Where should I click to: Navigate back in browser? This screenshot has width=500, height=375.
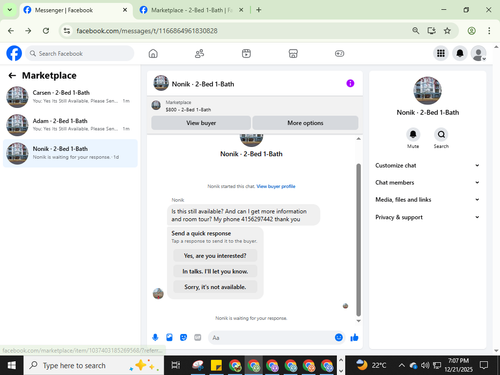(11, 31)
